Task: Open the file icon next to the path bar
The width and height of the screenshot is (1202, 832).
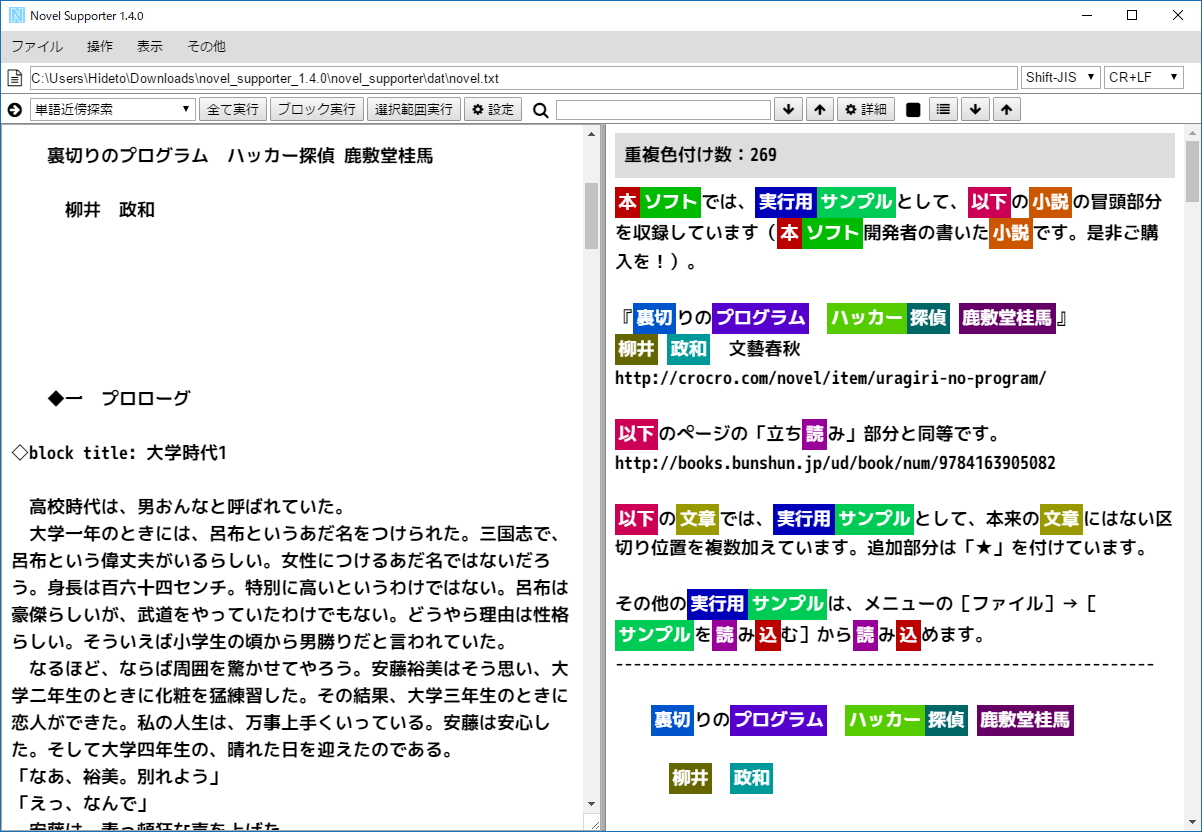Action: coord(13,76)
